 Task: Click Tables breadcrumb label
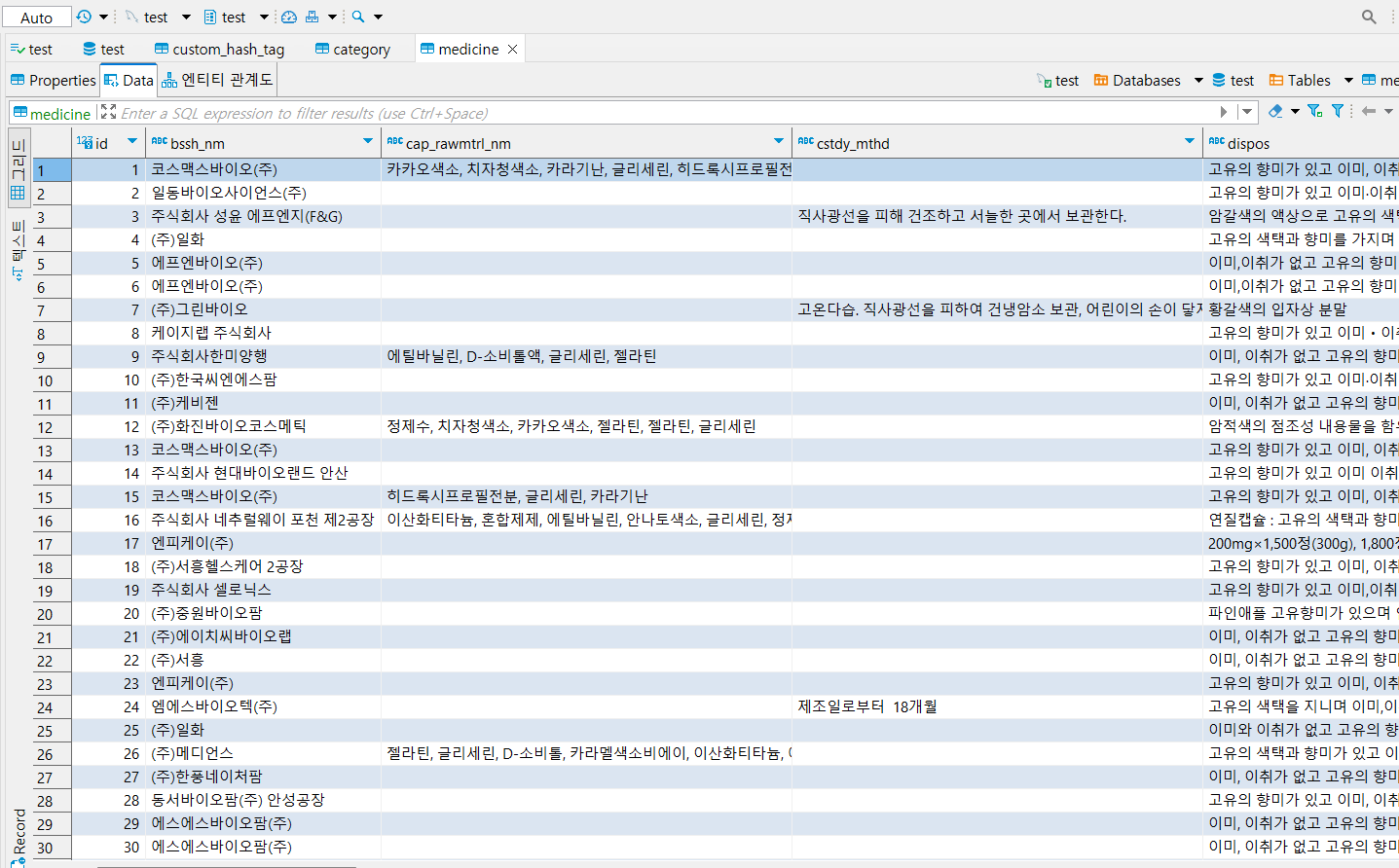(x=1308, y=81)
